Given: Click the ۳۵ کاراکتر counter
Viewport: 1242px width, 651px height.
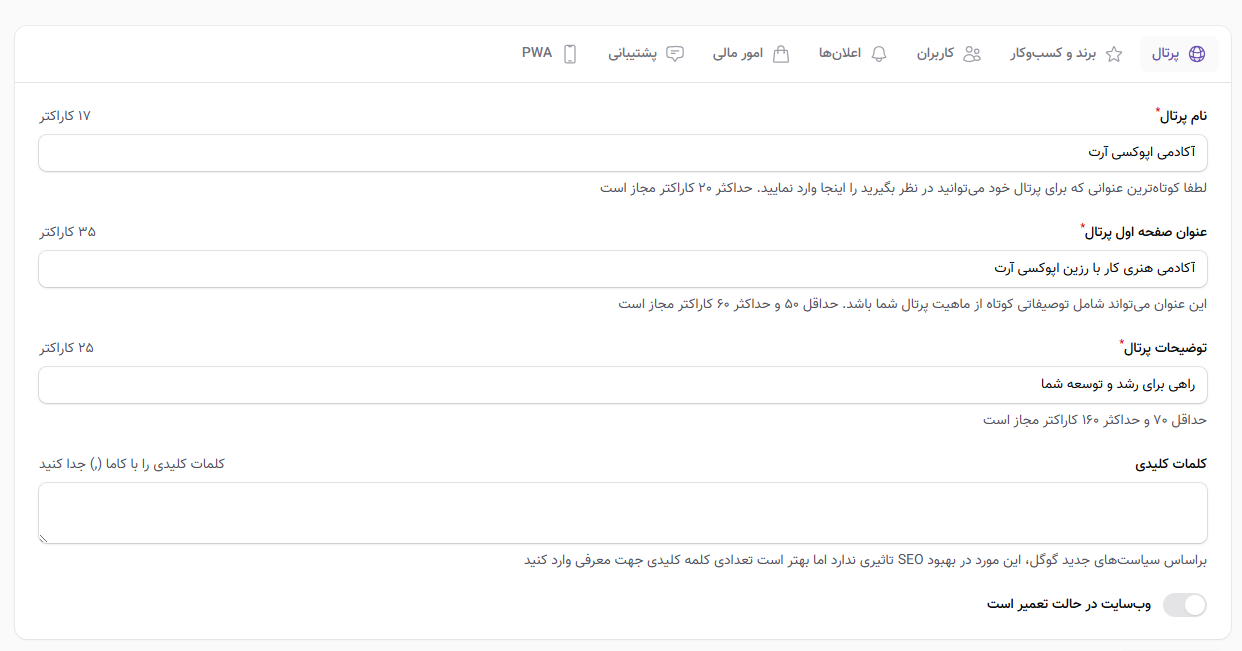Looking at the screenshot, I should pos(67,232).
